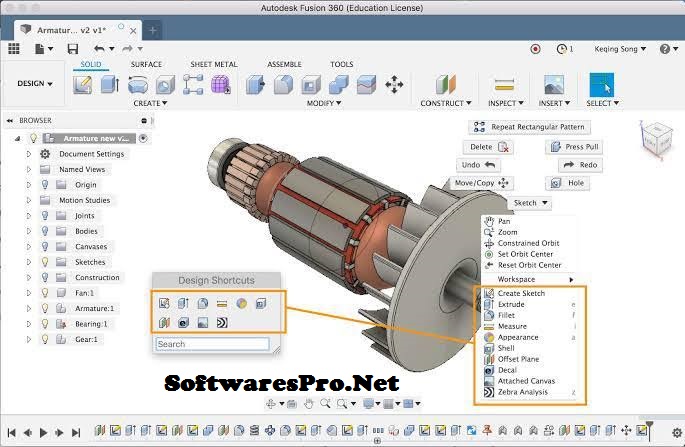The width and height of the screenshot is (685, 447).
Task: Open the job status clock icon
Action: tap(561, 49)
